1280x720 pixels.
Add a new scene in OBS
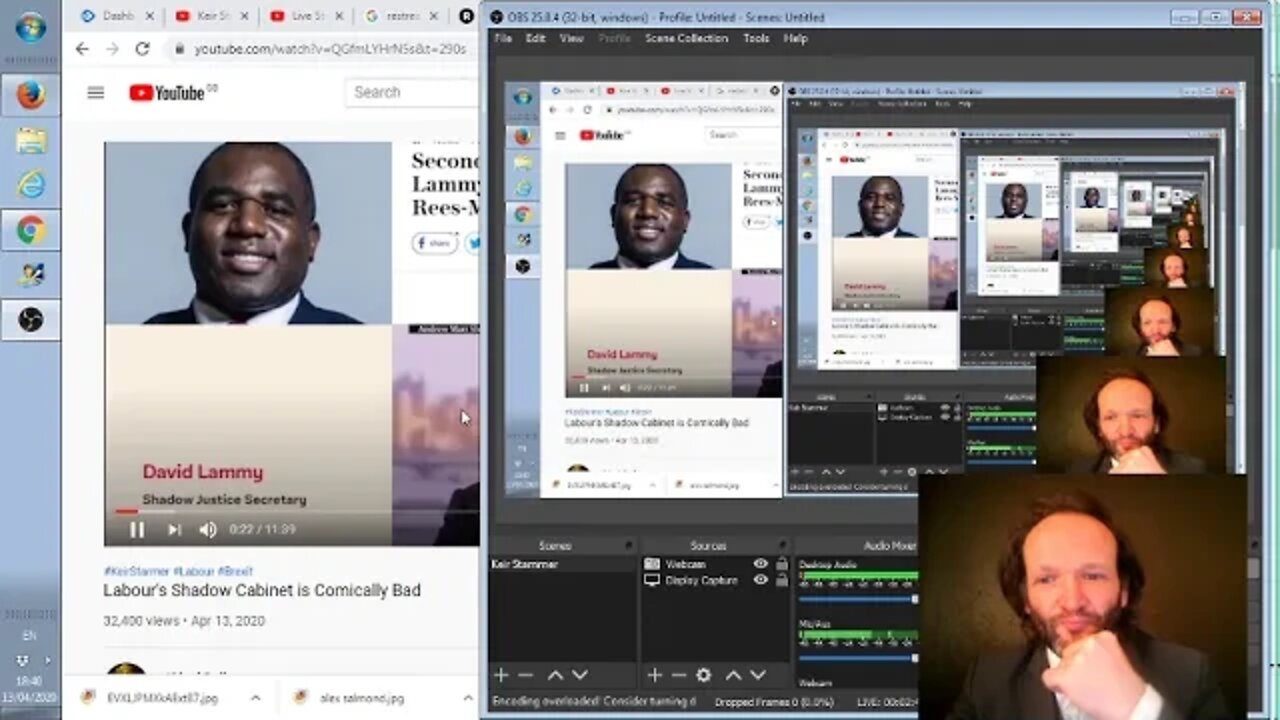[501, 675]
